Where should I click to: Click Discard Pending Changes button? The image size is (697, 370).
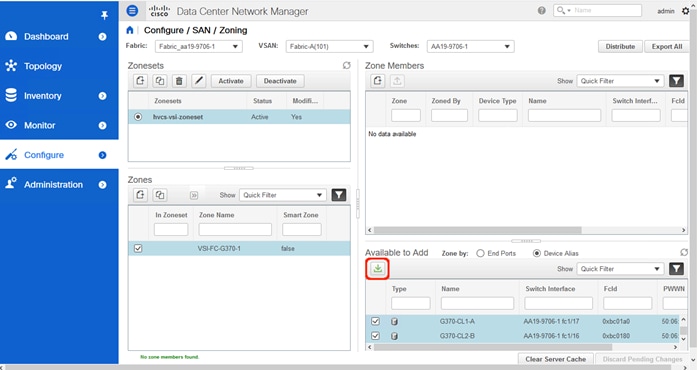(642, 359)
